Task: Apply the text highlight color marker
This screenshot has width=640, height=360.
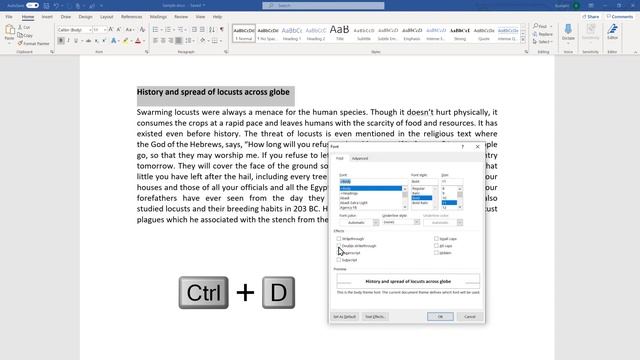Action: coord(126,41)
